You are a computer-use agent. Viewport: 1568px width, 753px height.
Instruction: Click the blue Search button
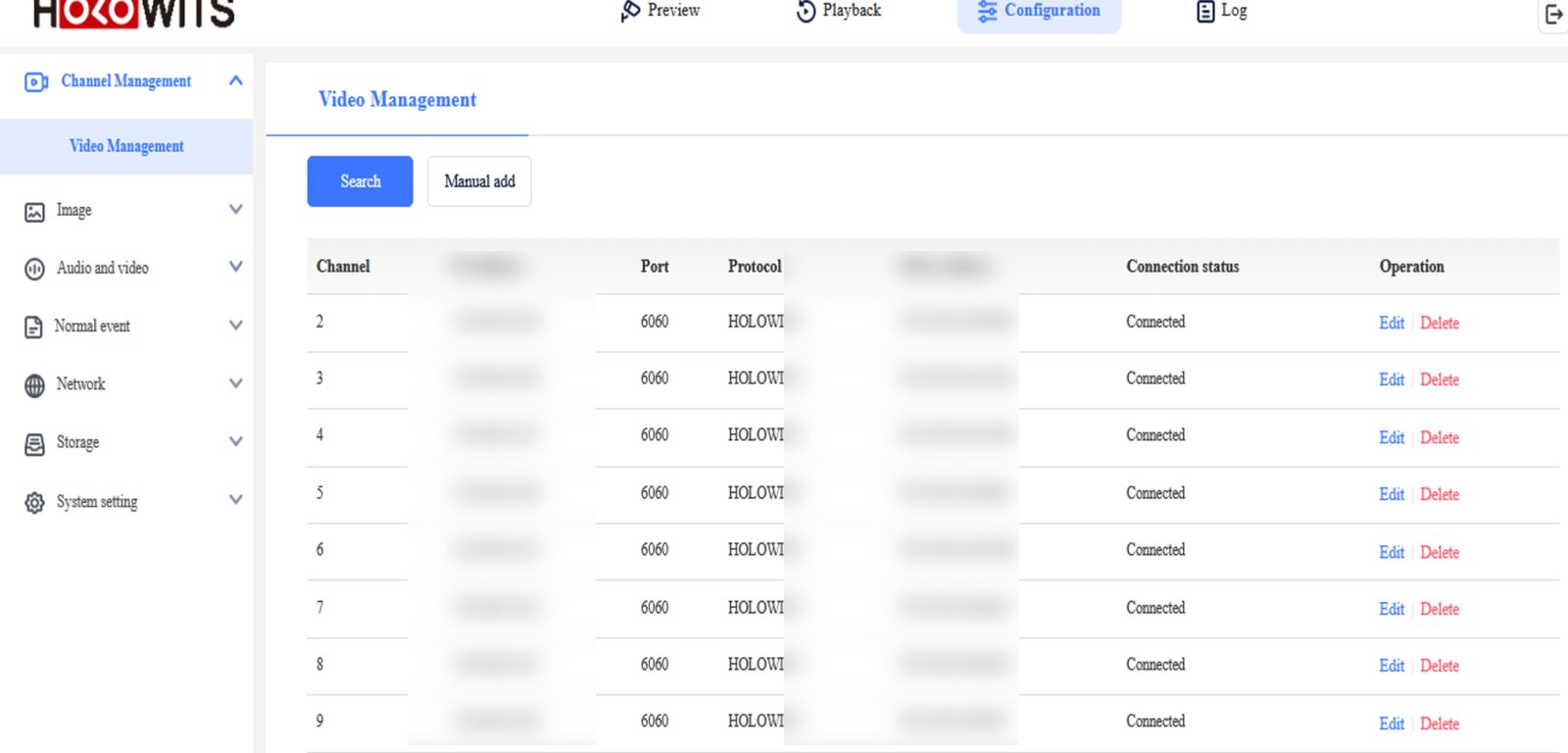click(360, 181)
